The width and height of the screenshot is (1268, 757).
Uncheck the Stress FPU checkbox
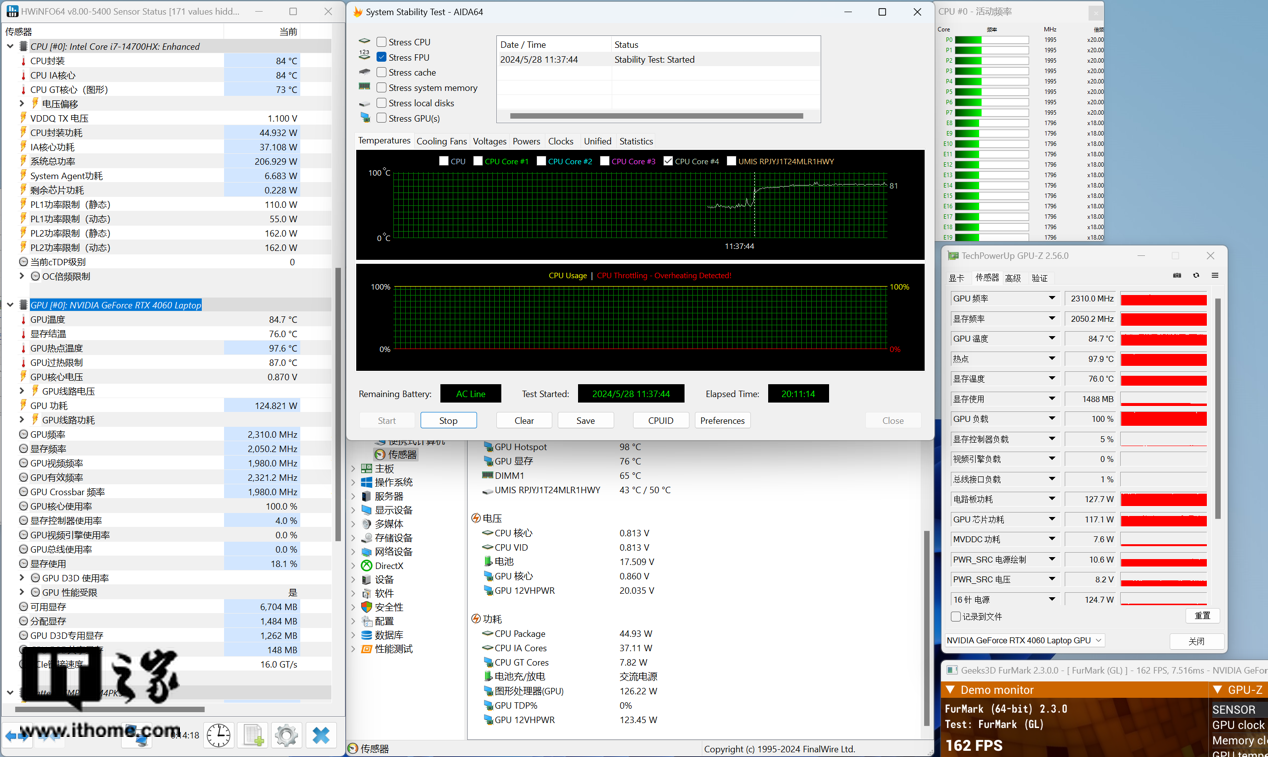[x=381, y=57]
